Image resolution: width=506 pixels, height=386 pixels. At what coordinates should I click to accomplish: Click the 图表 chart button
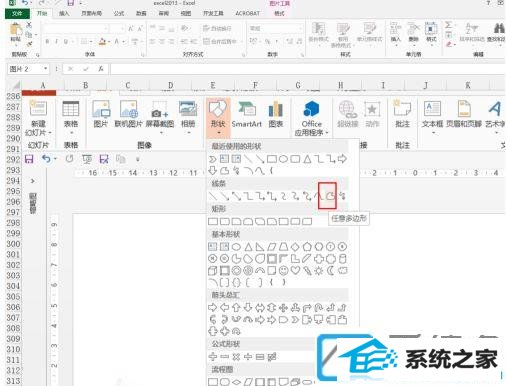[276, 115]
